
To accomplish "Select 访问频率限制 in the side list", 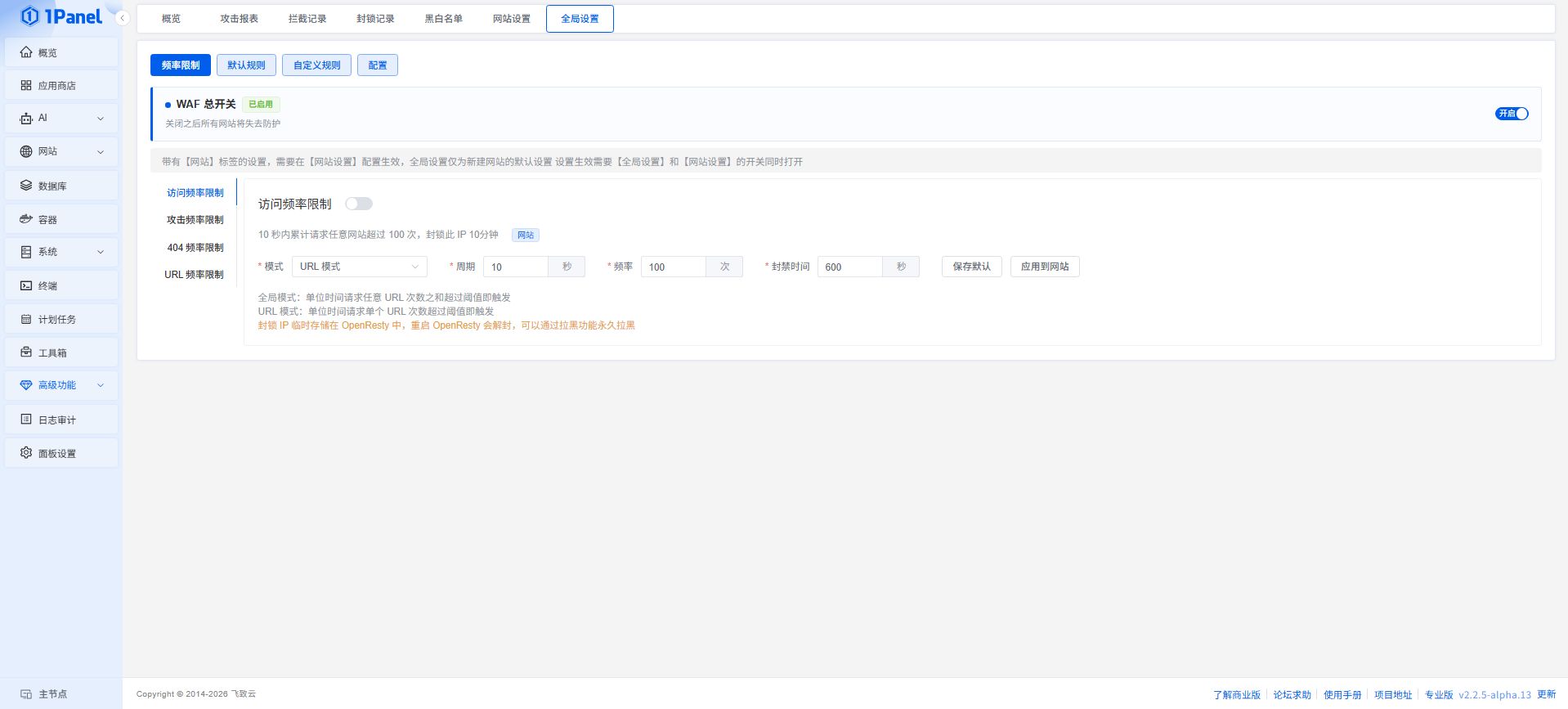I will tap(195, 193).
